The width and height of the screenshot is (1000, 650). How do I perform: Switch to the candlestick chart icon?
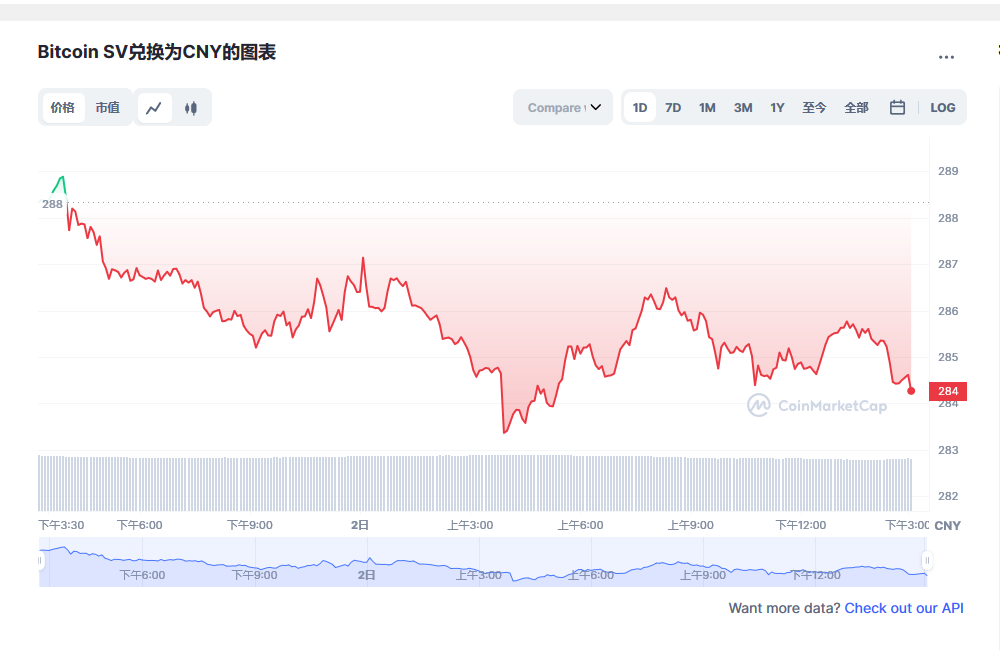[x=191, y=108]
